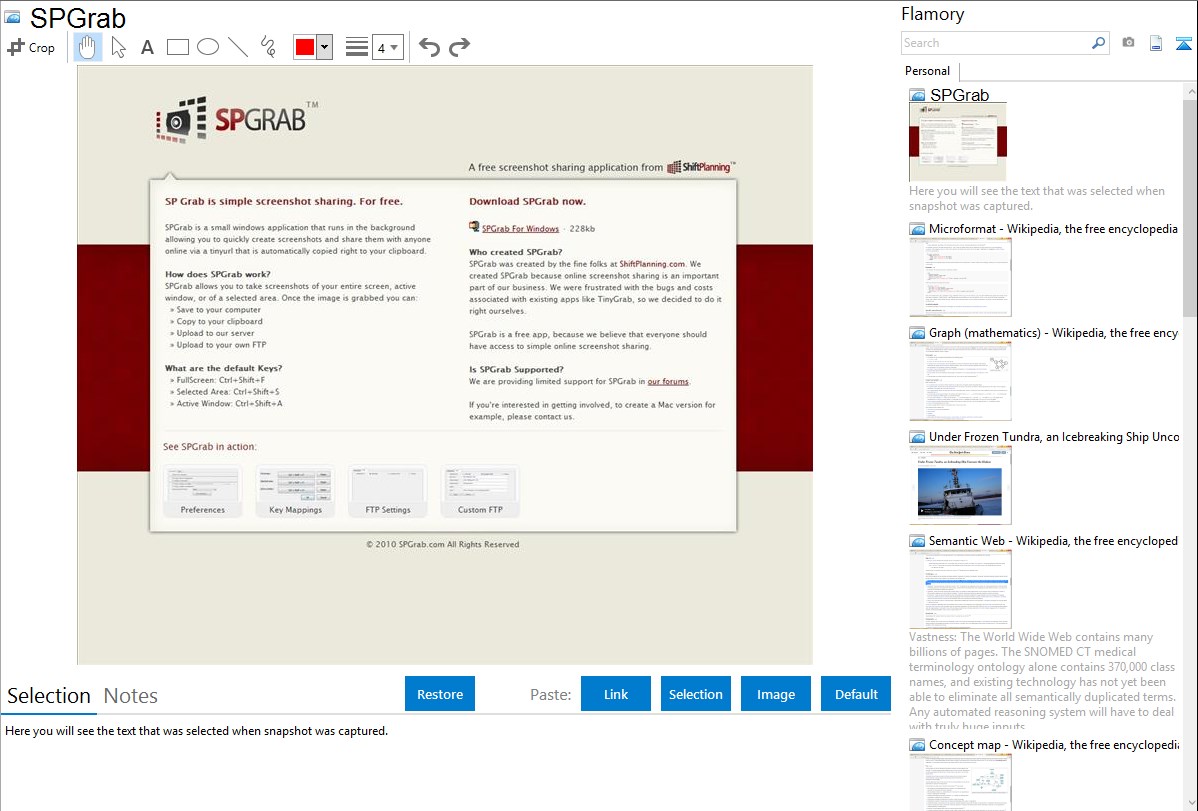The image size is (1198, 811).
Task: Click the app icon beside the large SPGrab heading
Action: [x=12, y=18]
